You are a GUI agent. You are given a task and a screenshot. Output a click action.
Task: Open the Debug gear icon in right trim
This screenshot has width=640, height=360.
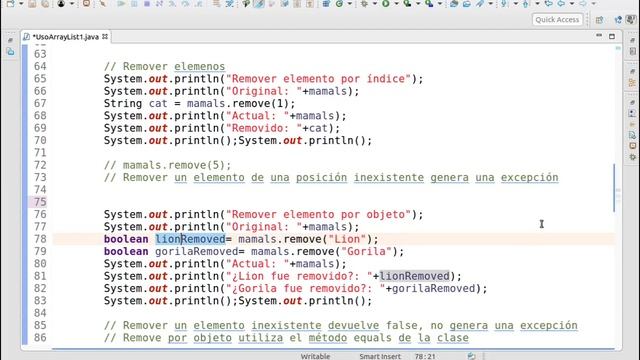pos(633,157)
